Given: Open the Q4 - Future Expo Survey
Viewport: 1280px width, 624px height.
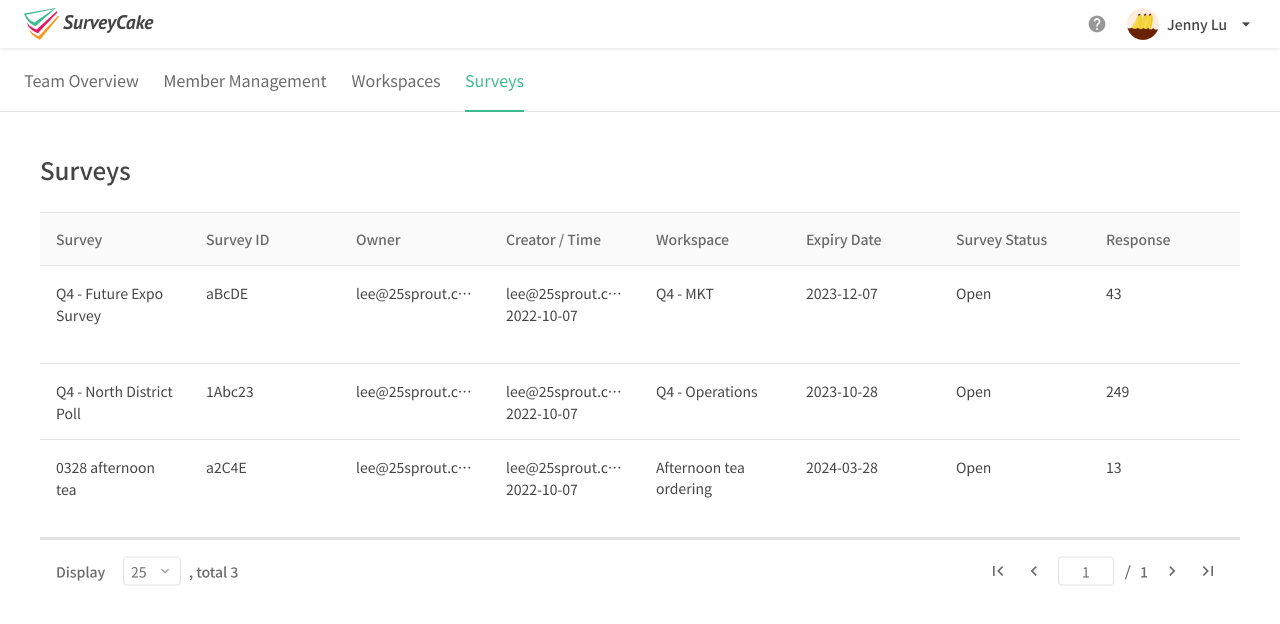Looking at the screenshot, I should (110, 304).
